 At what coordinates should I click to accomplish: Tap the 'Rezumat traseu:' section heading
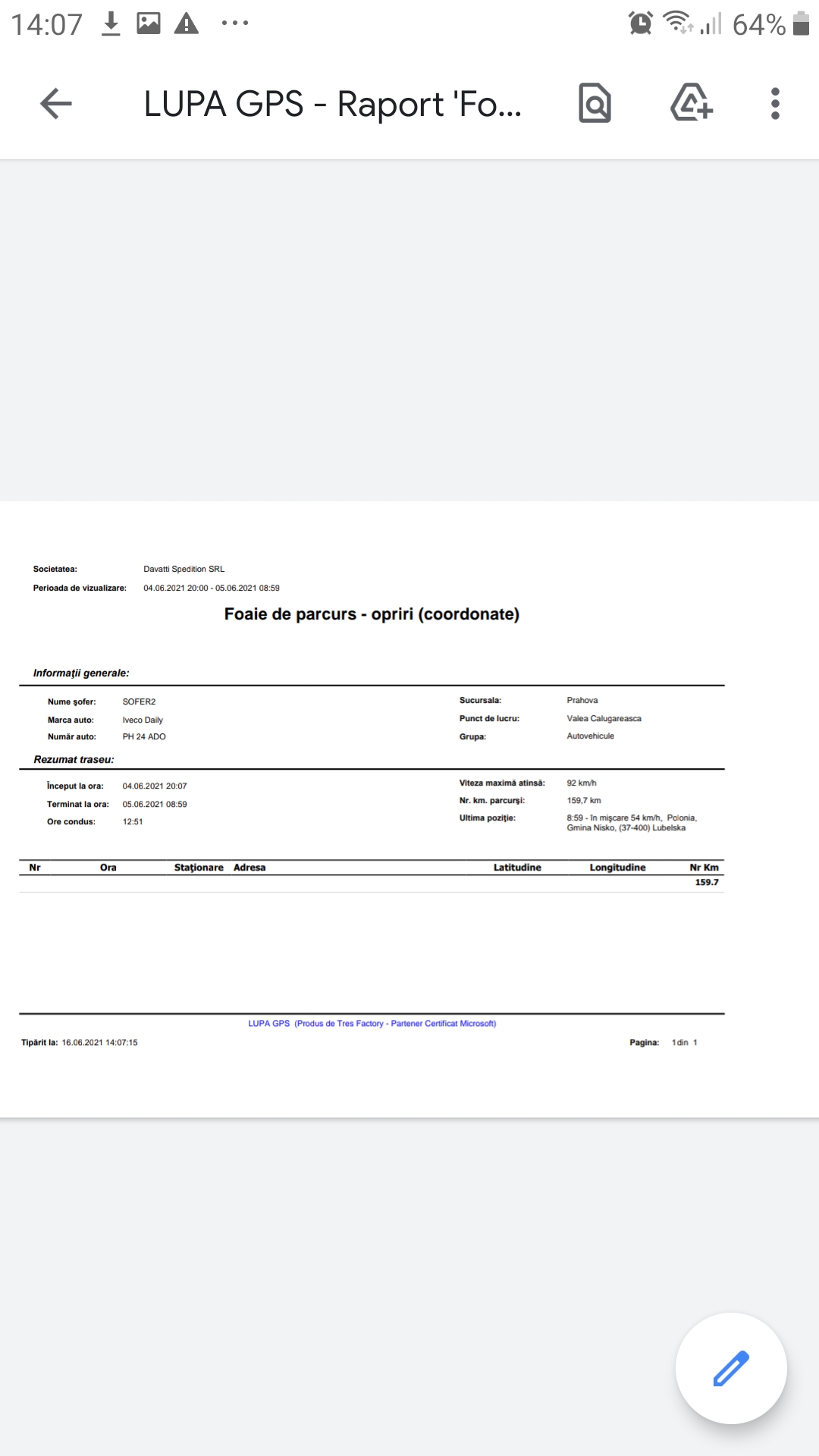click(74, 759)
